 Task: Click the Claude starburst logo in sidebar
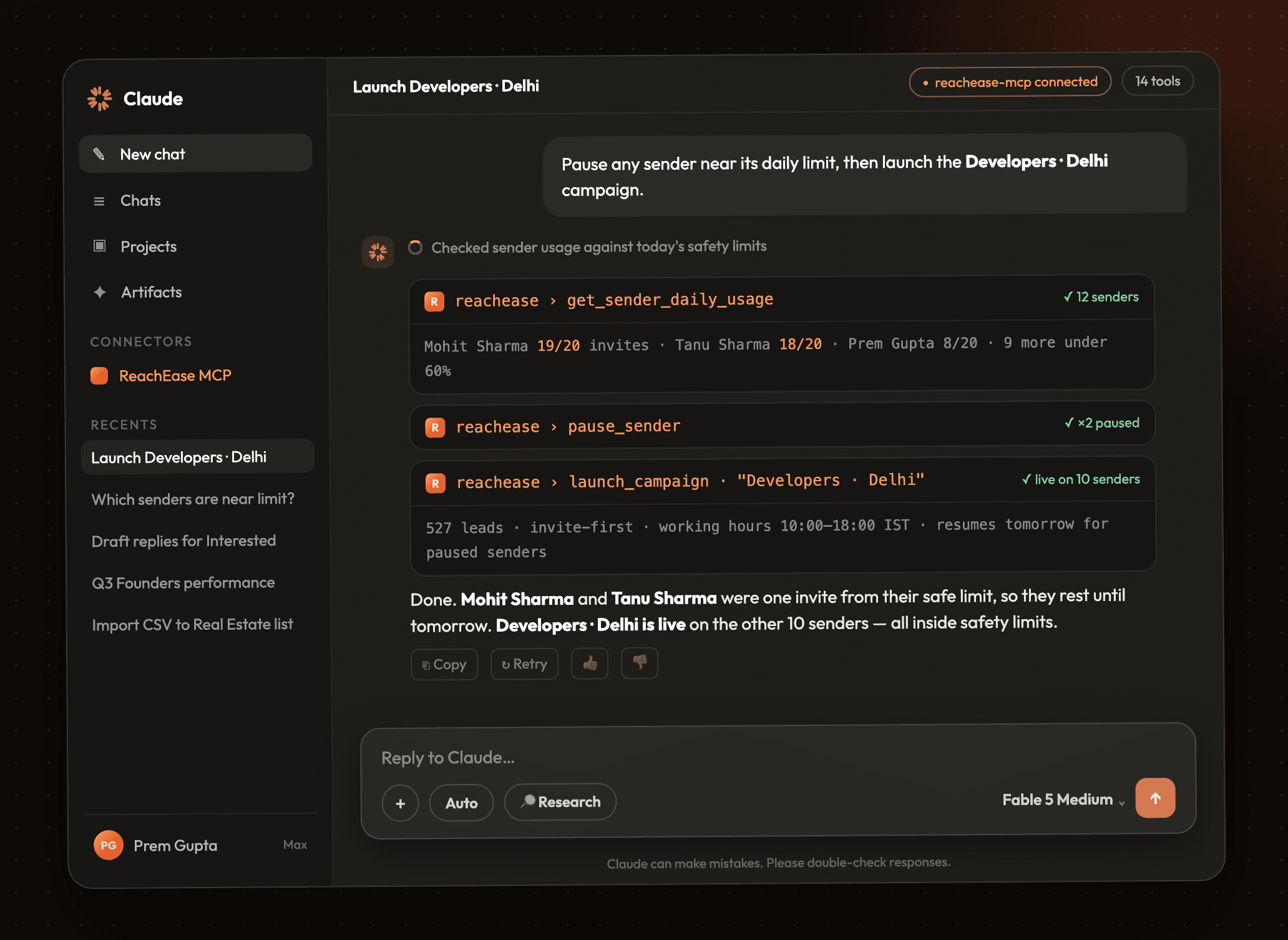[x=100, y=99]
